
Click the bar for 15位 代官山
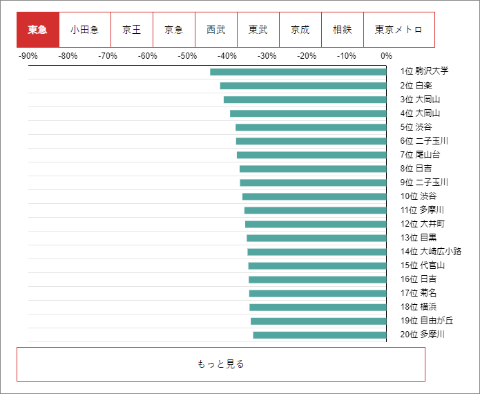tap(317, 266)
